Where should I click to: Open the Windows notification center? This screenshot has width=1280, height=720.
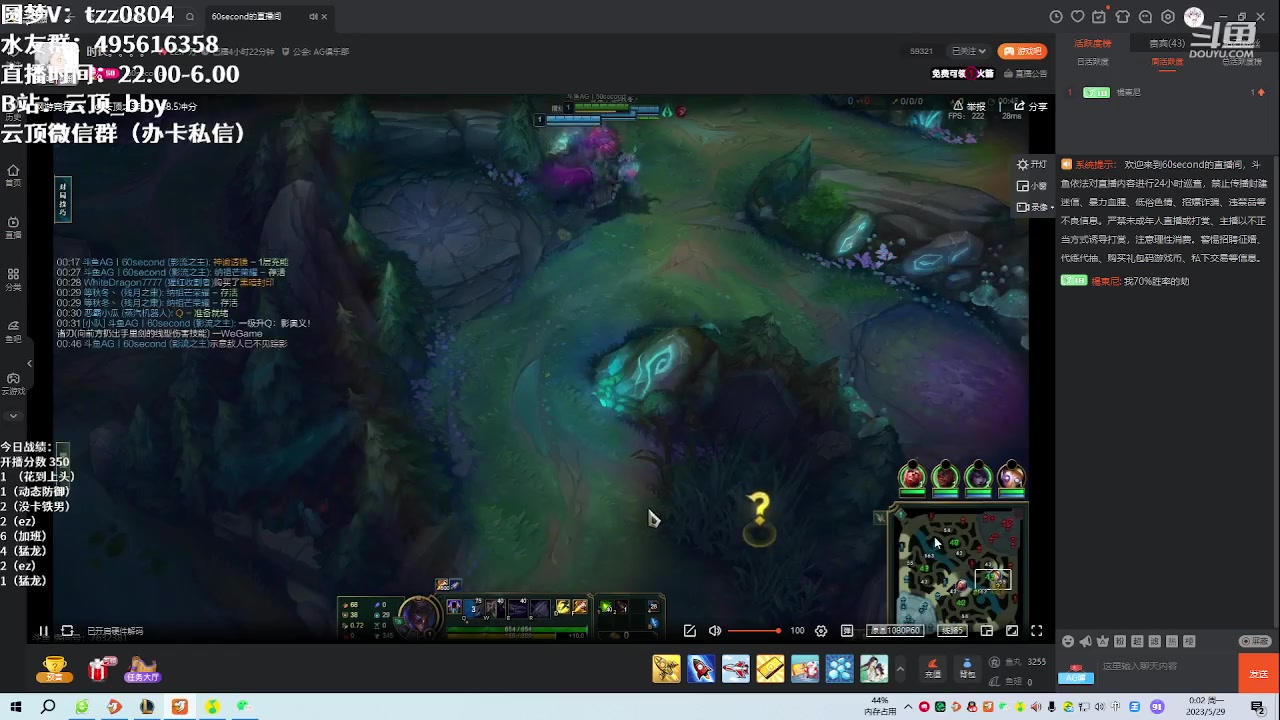(x=1258, y=707)
